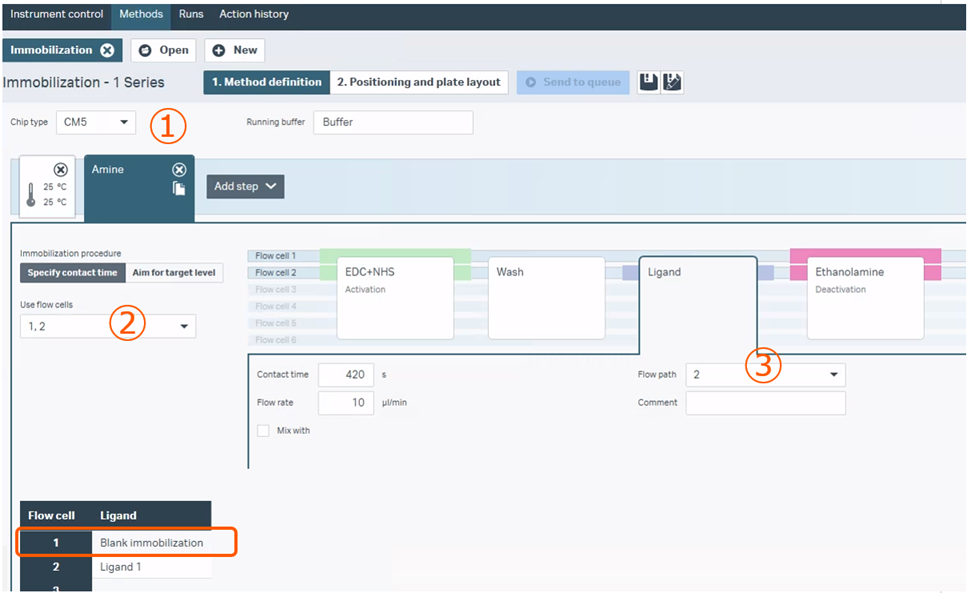Duplicate the Amine step with copy icon
The image size is (969, 597).
coord(179,188)
